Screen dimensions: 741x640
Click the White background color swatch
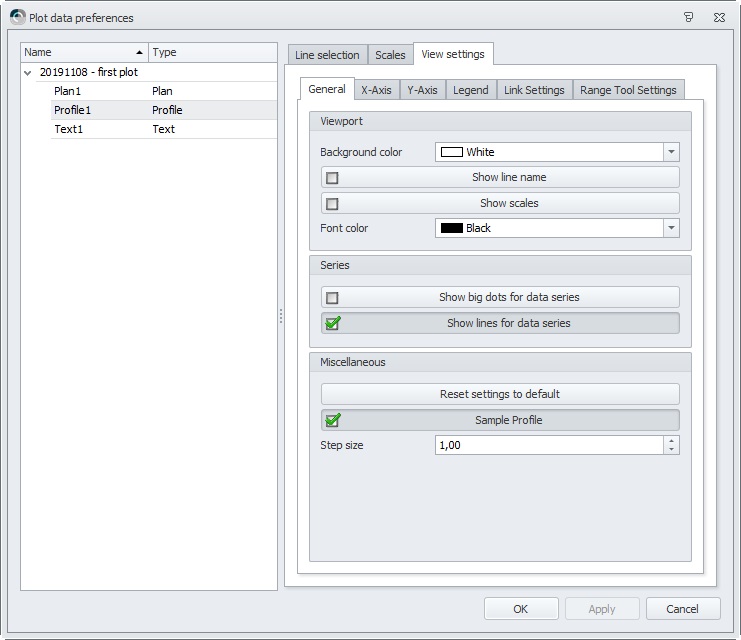click(x=451, y=152)
